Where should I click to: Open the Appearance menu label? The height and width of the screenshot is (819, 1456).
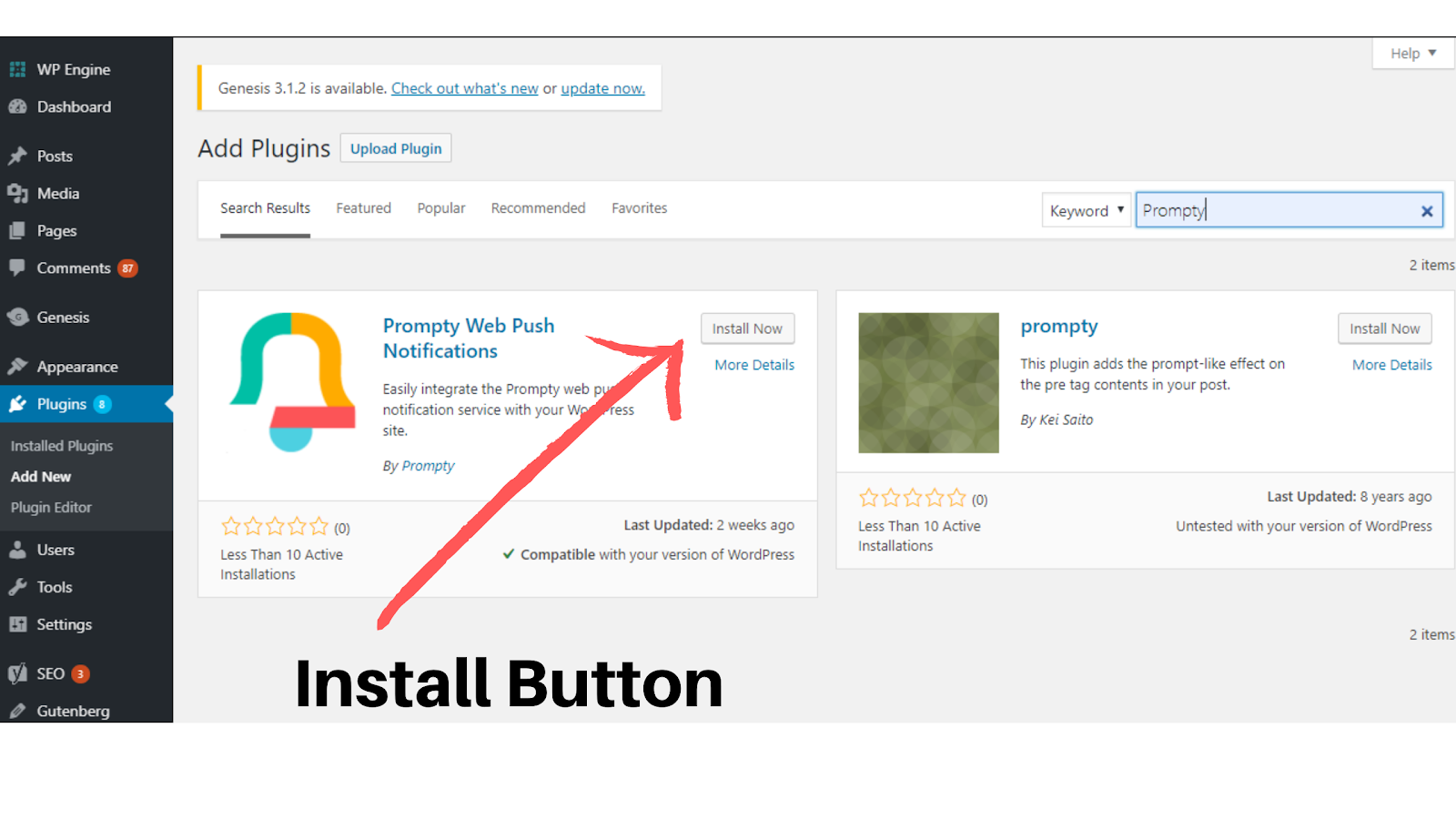point(77,367)
